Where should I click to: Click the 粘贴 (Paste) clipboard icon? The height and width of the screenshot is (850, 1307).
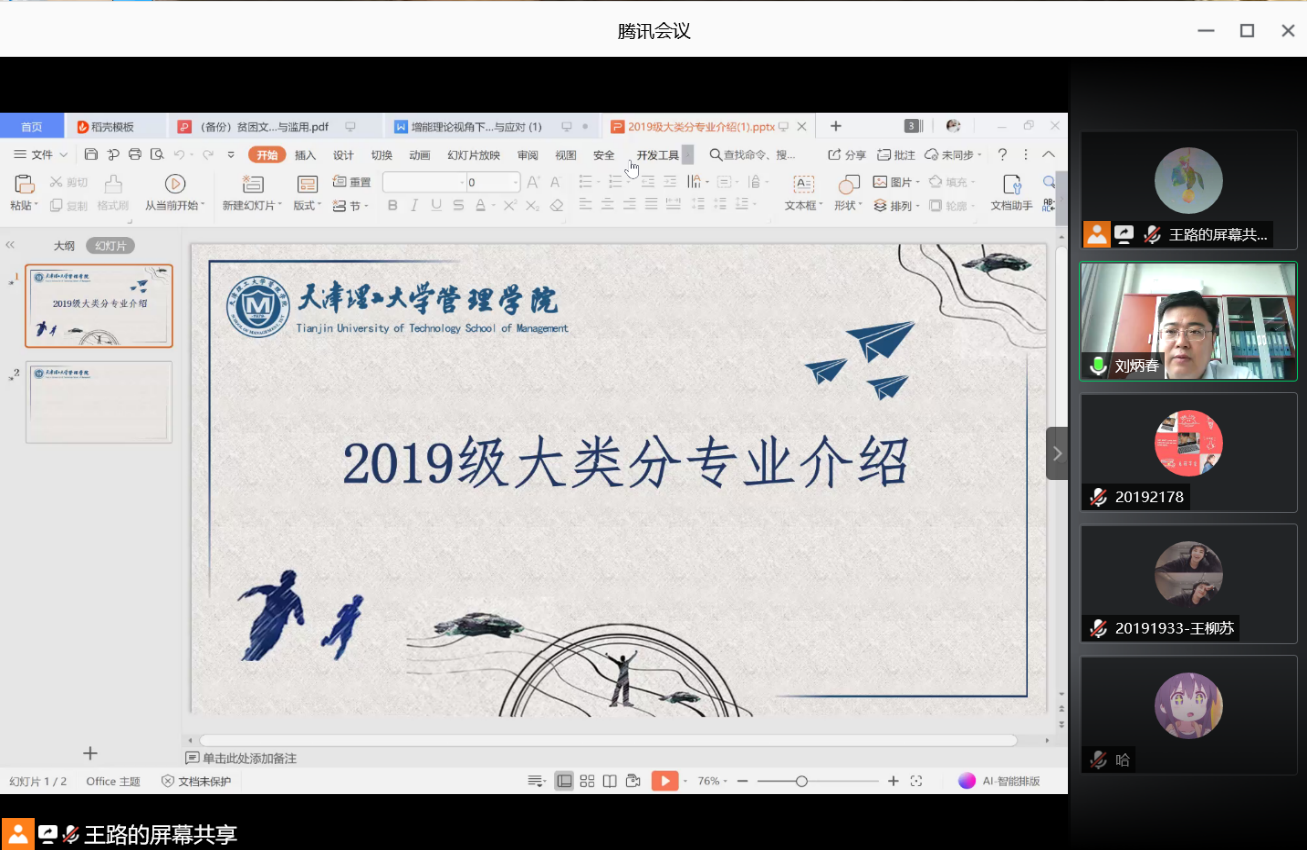[x=24, y=184]
